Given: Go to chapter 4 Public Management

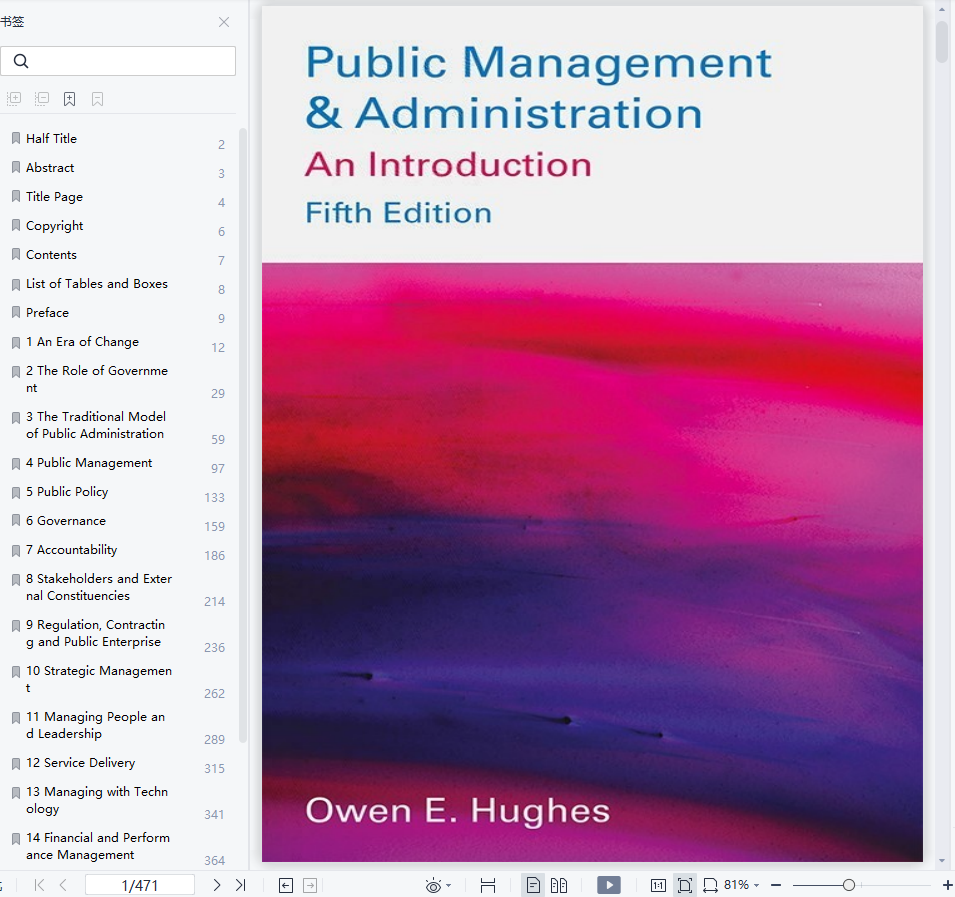Looking at the screenshot, I should tap(89, 463).
